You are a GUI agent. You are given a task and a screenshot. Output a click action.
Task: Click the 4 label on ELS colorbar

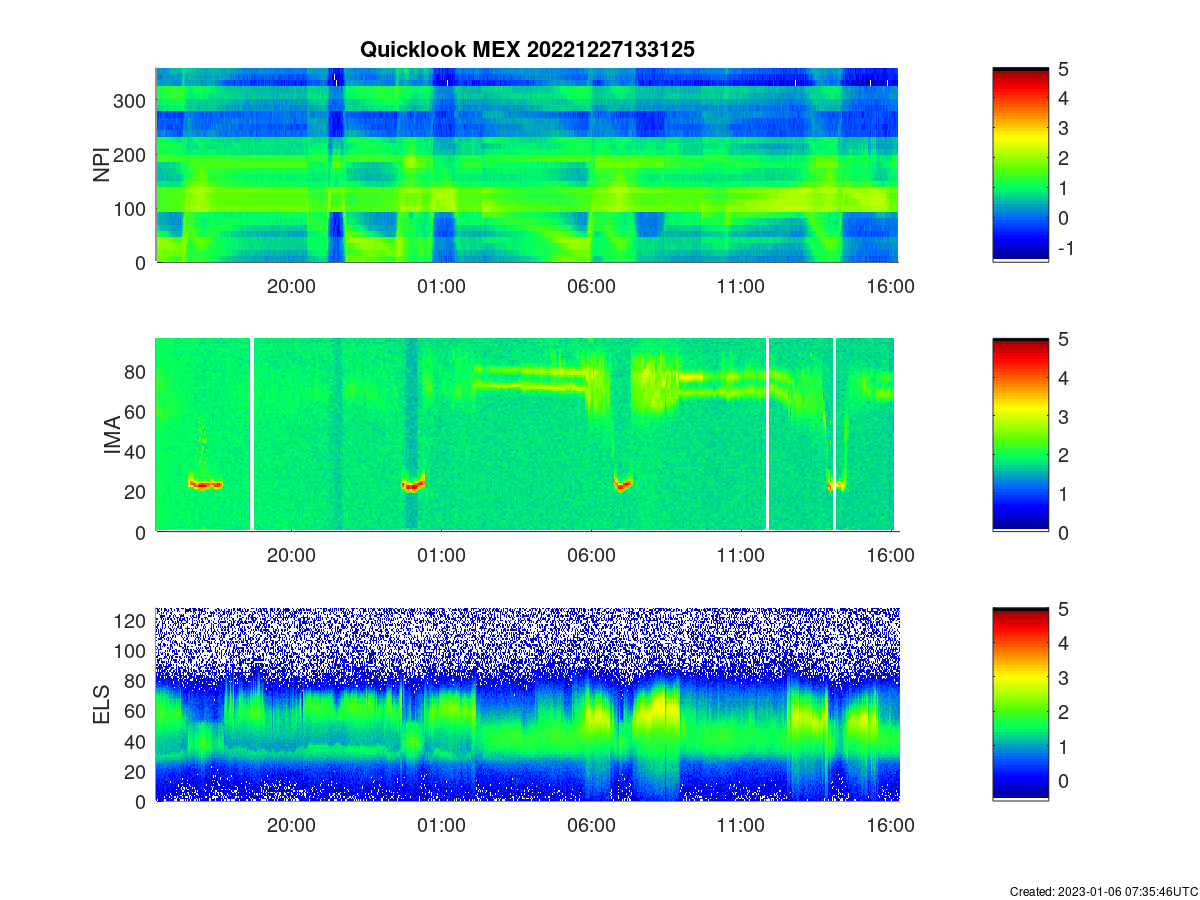tap(1064, 643)
